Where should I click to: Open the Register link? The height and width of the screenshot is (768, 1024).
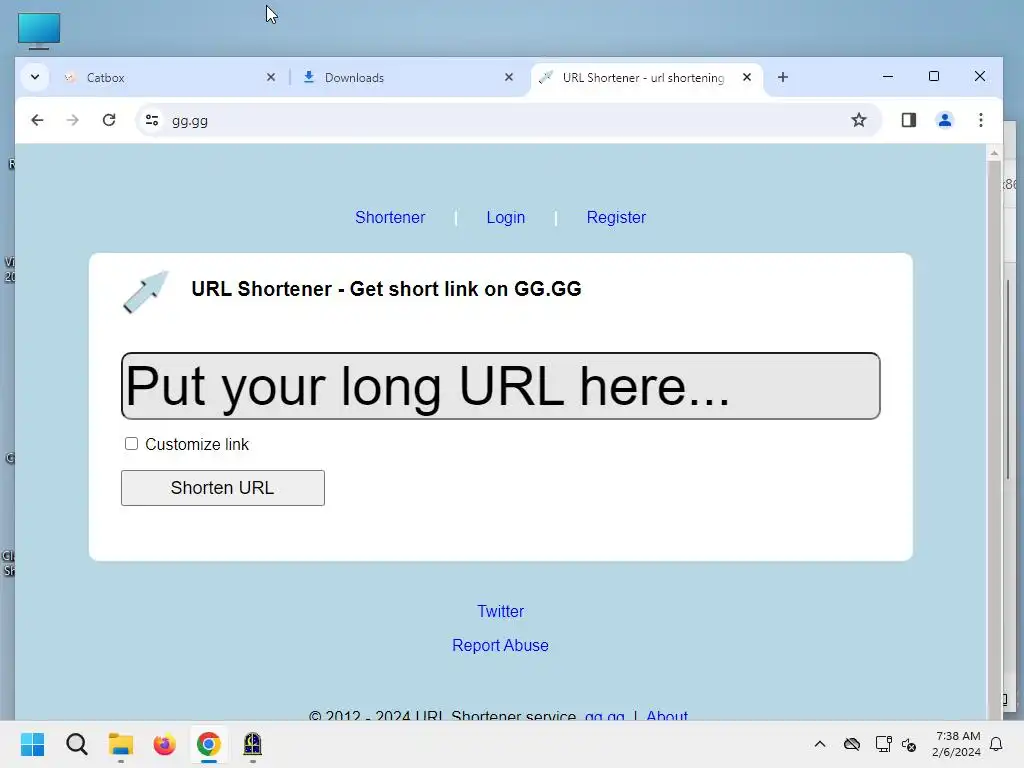[x=616, y=217]
